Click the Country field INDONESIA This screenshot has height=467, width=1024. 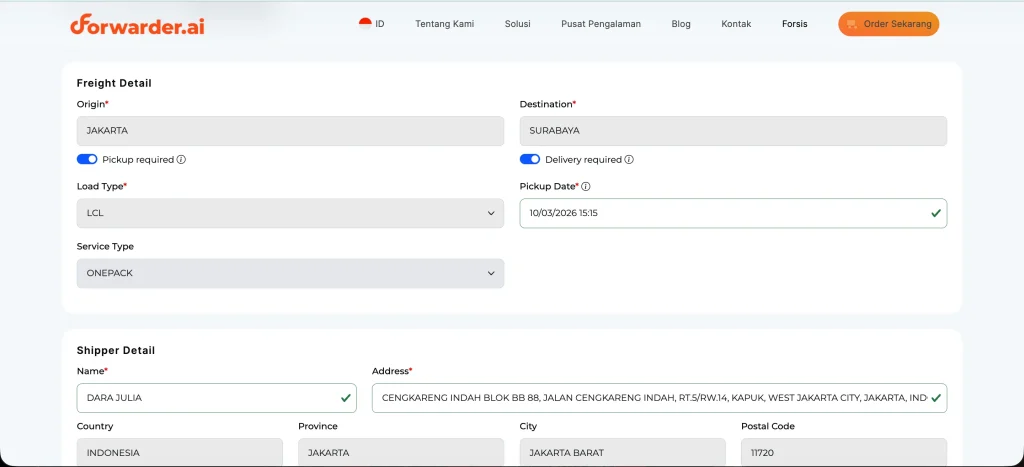pos(180,452)
